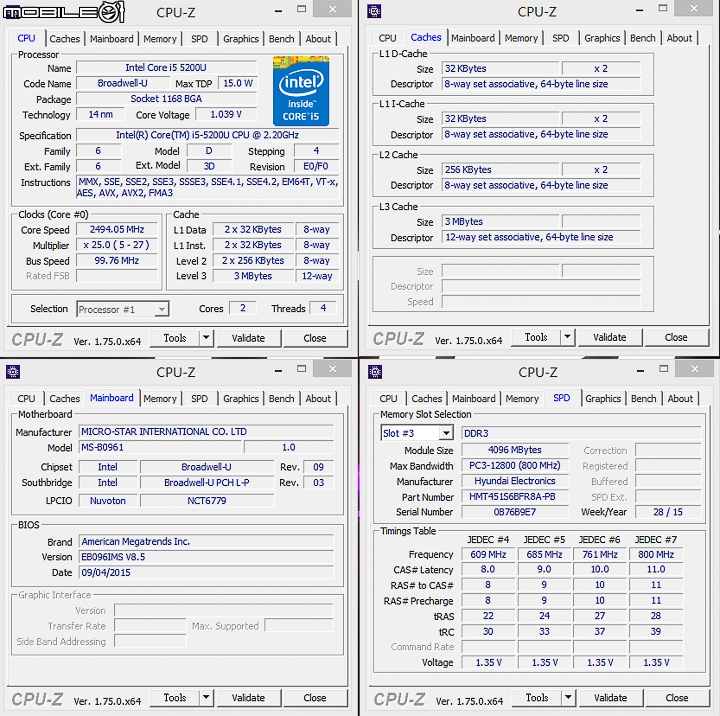Open Bench tab in SPD window
720x716 pixels.
[x=644, y=399]
